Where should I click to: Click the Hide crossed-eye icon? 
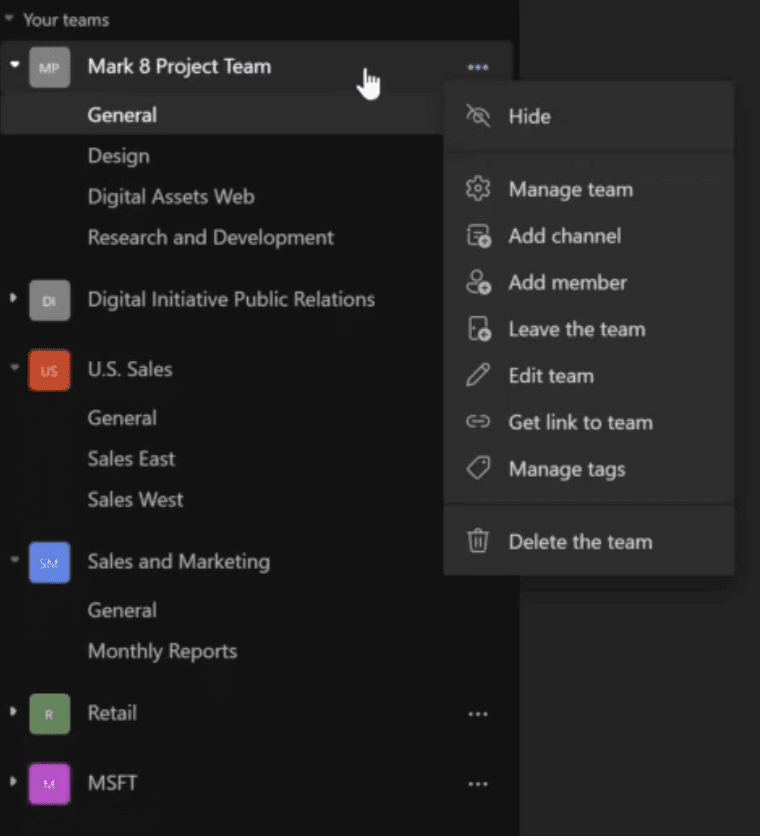pyautogui.click(x=478, y=116)
